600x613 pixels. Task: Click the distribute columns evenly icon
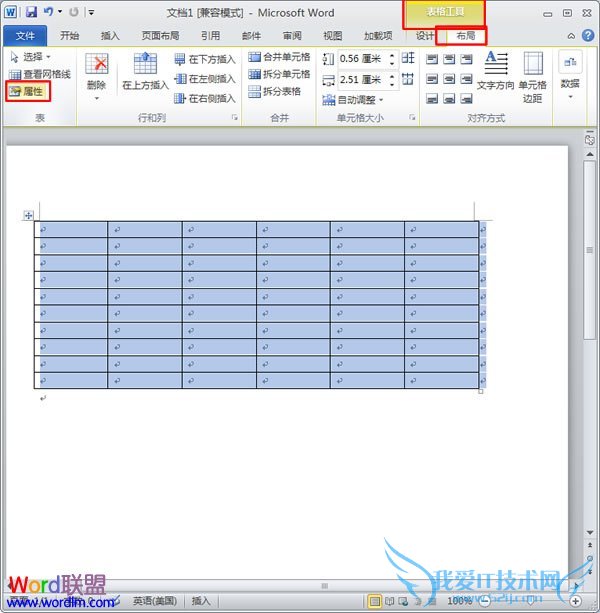tap(408, 79)
